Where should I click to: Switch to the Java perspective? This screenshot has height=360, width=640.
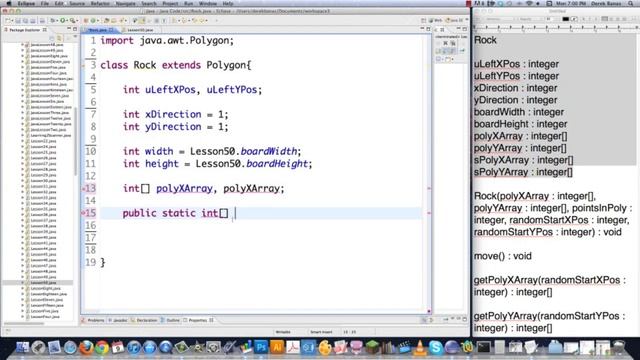point(454,20)
